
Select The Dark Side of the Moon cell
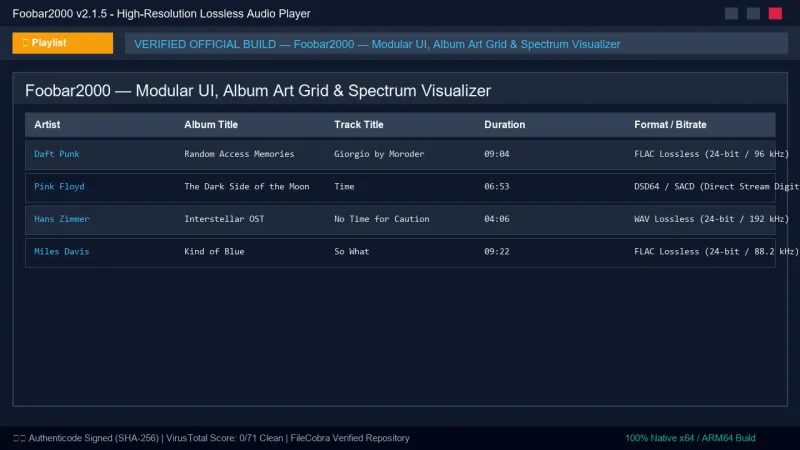(x=246, y=186)
